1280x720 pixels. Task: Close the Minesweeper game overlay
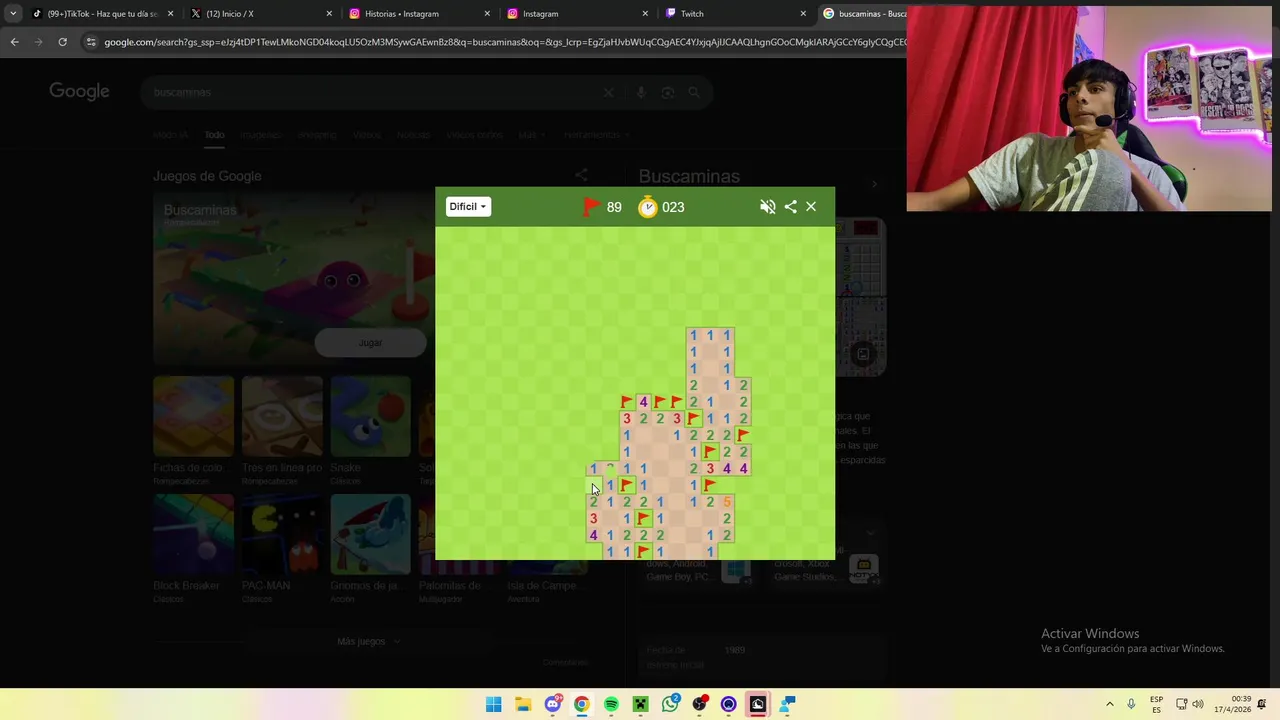coord(811,207)
